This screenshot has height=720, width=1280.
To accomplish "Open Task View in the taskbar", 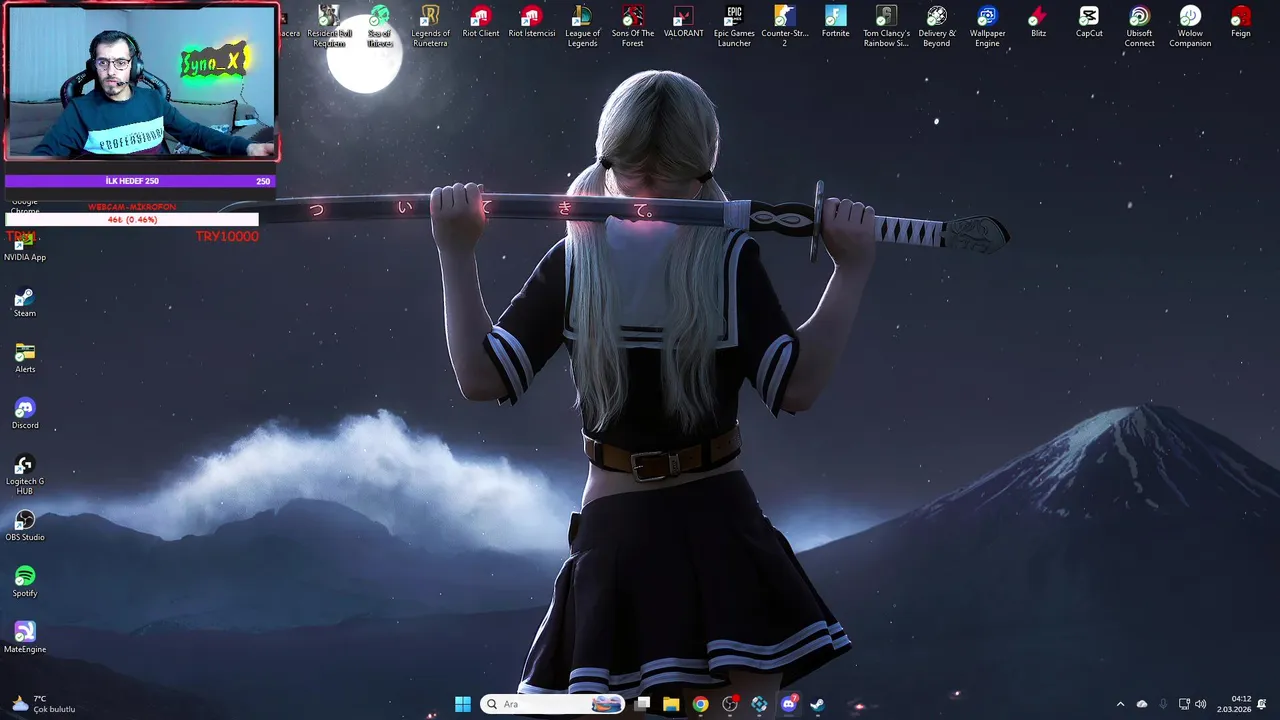I will coord(642,704).
